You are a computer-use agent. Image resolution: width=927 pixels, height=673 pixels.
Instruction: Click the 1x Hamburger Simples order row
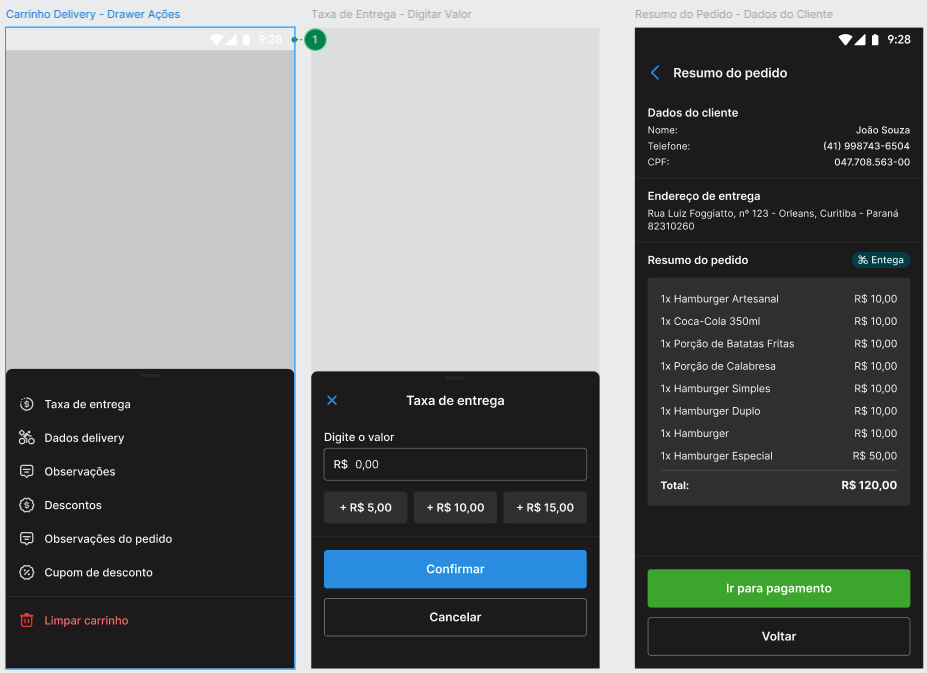(x=779, y=389)
